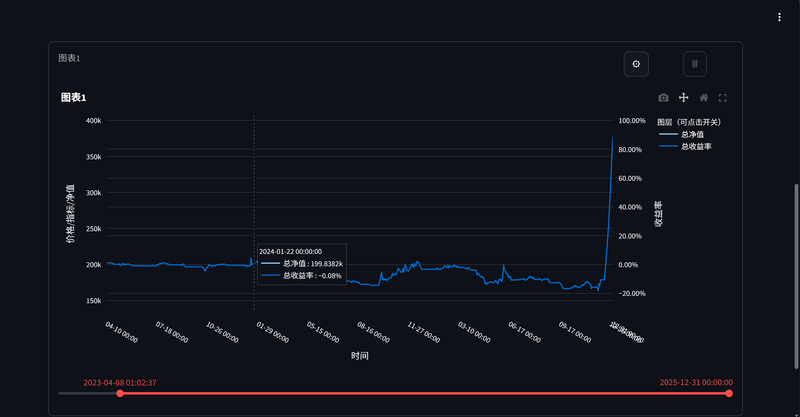Click the right range slider handle

(x=729, y=393)
